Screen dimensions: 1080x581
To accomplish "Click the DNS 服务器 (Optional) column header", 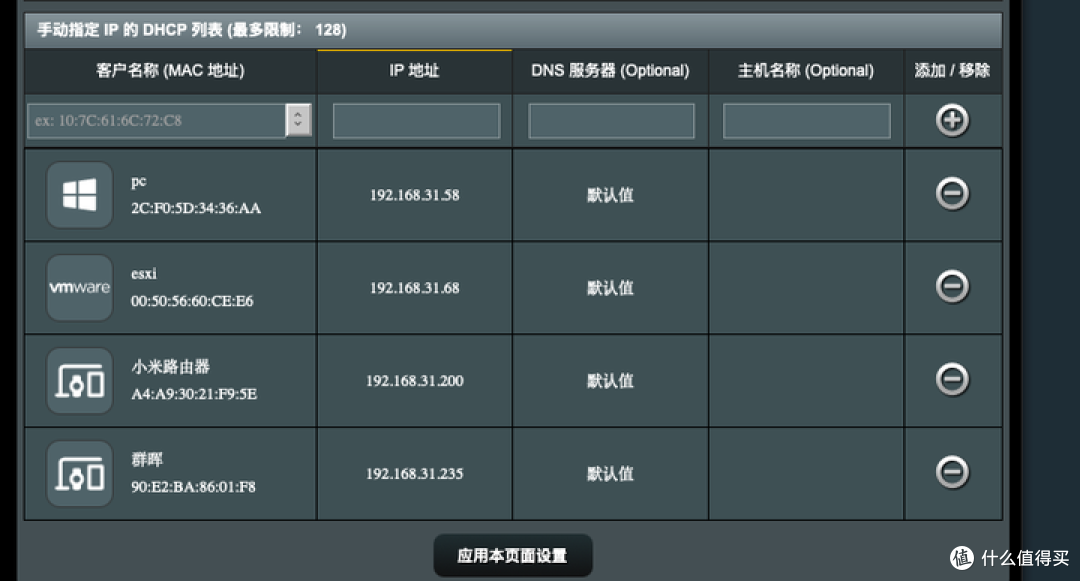I will (610, 71).
